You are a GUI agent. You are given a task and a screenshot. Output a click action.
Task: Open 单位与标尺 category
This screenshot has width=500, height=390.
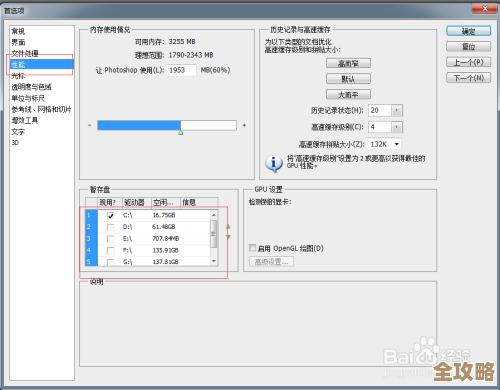click(x=28, y=98)
